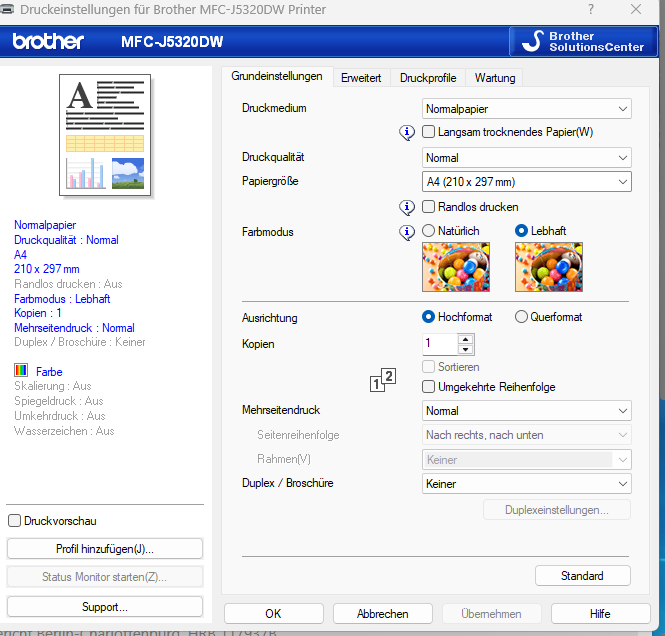Click the page layout preview image
Viewport: 665px width, 636px height.
tap(105, 135)
